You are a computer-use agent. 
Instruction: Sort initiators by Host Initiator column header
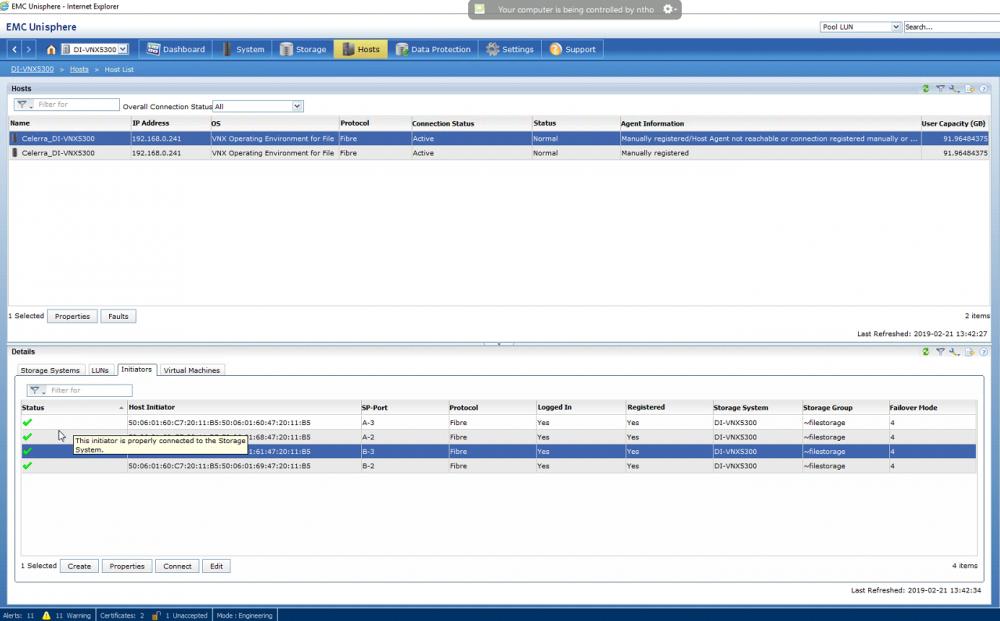coord(244,407)
